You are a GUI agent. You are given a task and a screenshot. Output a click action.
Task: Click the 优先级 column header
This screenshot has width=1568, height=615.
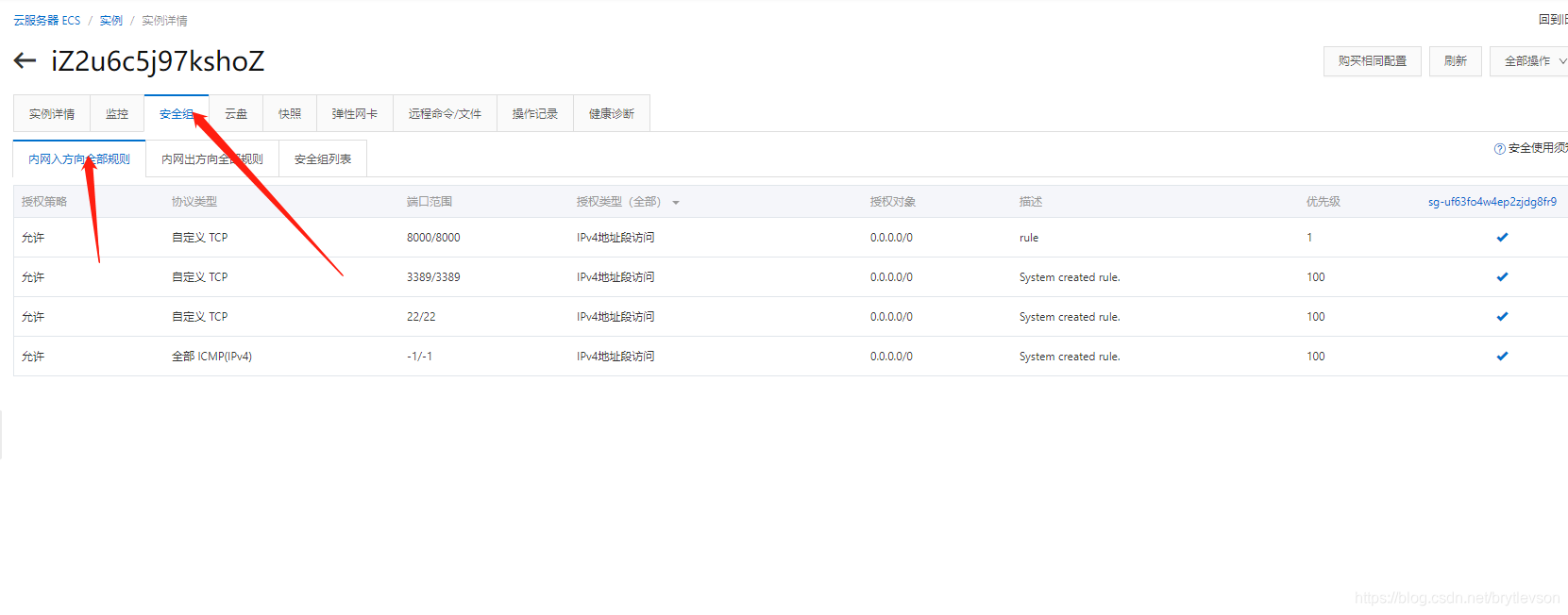[1324, 202]
